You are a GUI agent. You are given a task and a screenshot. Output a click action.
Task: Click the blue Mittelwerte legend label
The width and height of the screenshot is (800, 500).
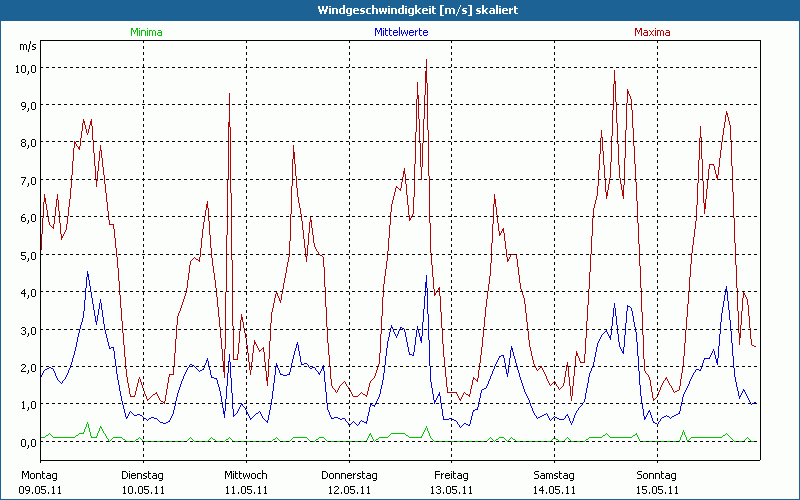click(401, 32)
